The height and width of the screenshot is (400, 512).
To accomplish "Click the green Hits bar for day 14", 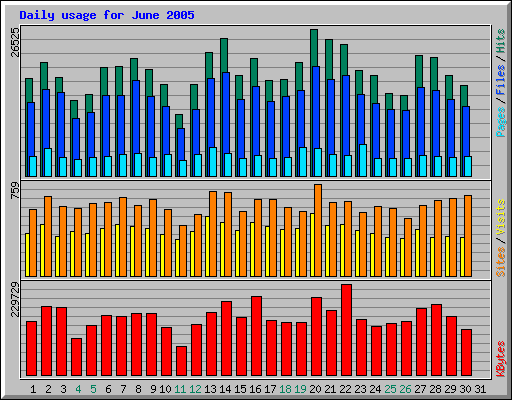I will coord(224,55).
